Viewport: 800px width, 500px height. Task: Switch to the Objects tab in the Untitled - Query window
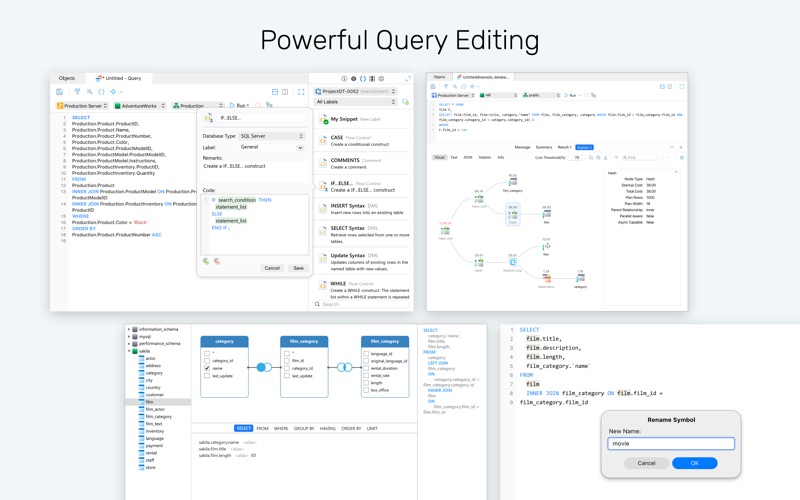(67, 78)
